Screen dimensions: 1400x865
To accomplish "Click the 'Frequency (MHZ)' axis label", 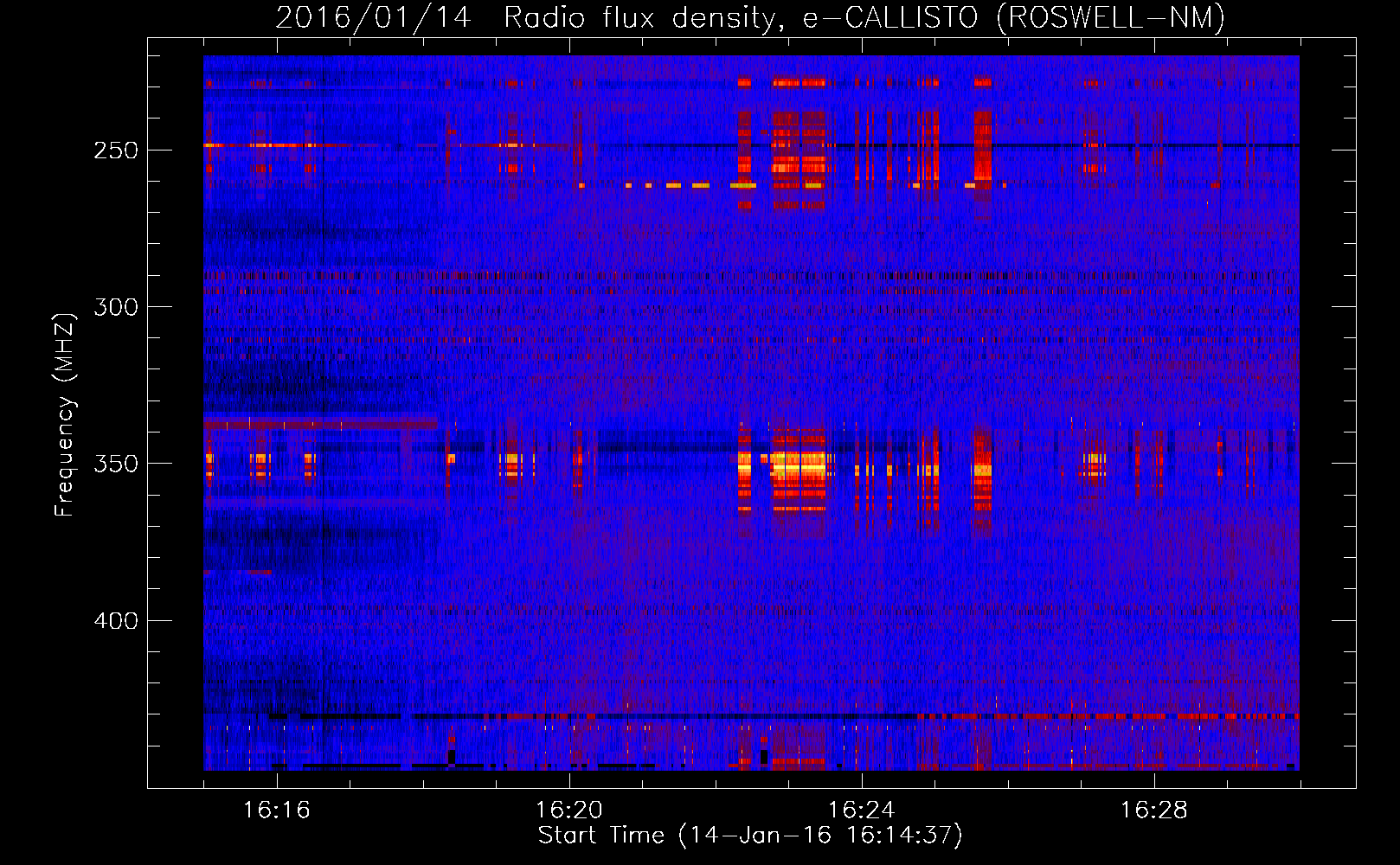I will pyautogui.click(x=64, y=413).
